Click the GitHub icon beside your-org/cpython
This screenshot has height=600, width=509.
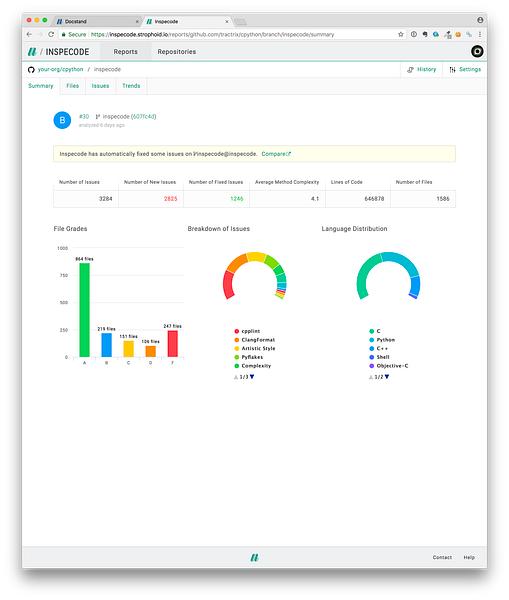tap(31, 70)
